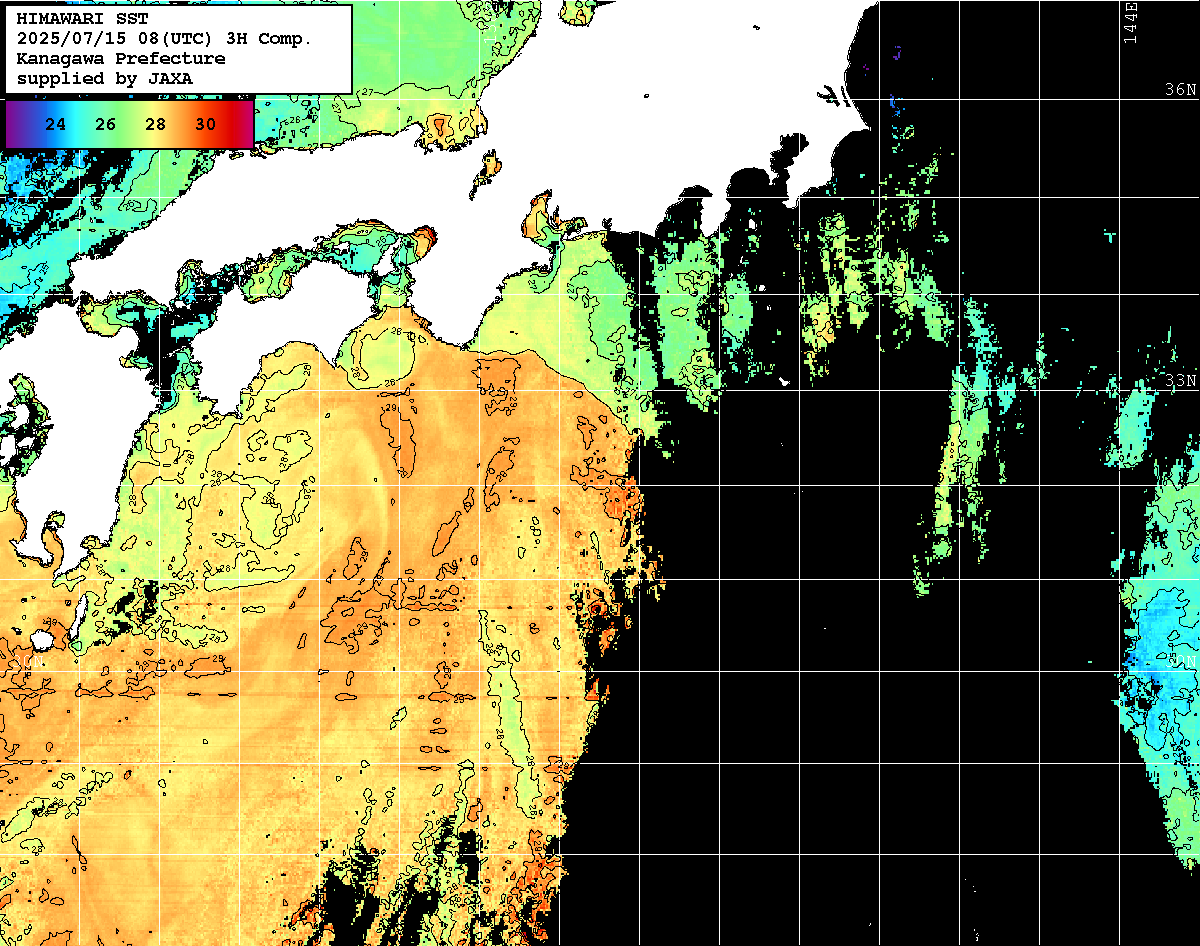The height and width of the screenshot is (946, 1200).
Task: Click the 24 label on the color scale
Action: pos(56,124)
